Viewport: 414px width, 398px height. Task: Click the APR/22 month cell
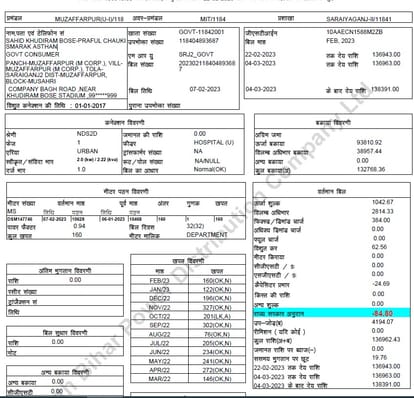click(x=160, y=370)
